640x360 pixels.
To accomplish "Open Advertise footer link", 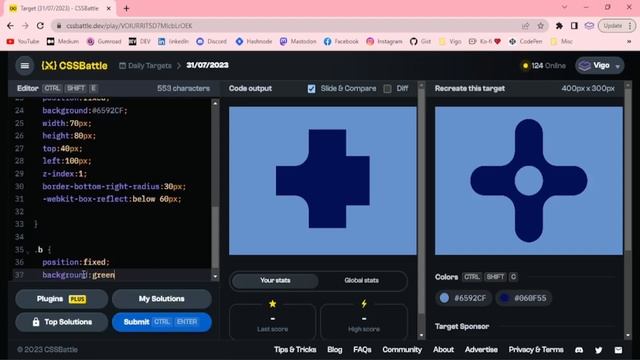I will tap(481, 350).
